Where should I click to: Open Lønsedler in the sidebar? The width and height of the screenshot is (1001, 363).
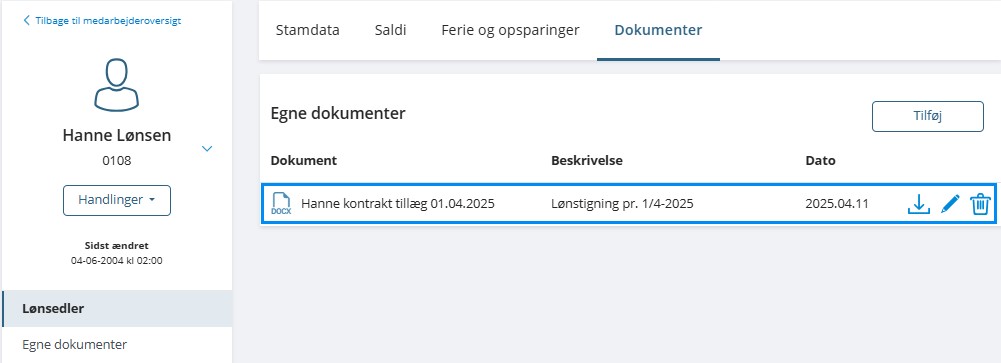click(x=117, y=309)
